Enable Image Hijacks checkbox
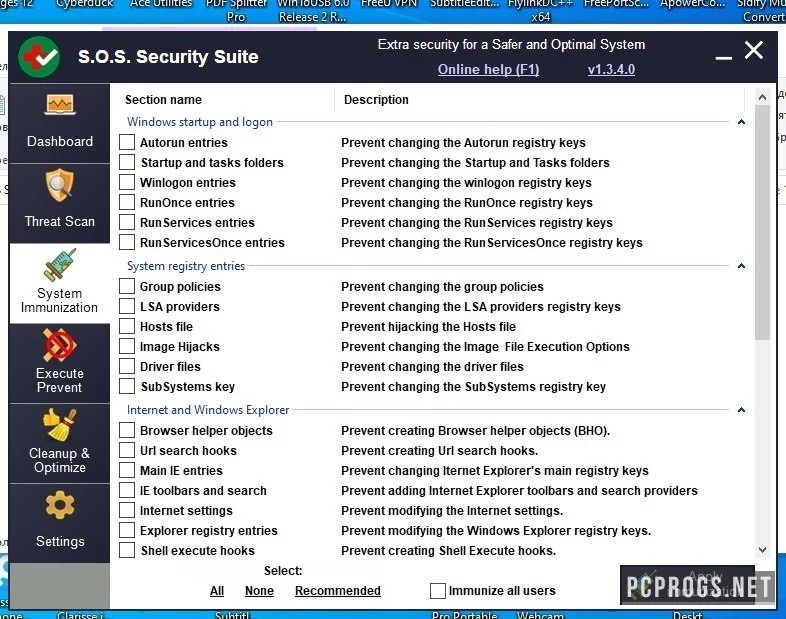Image resolution: width=786 pixels, height=619 pixels. tap(127, 346)
